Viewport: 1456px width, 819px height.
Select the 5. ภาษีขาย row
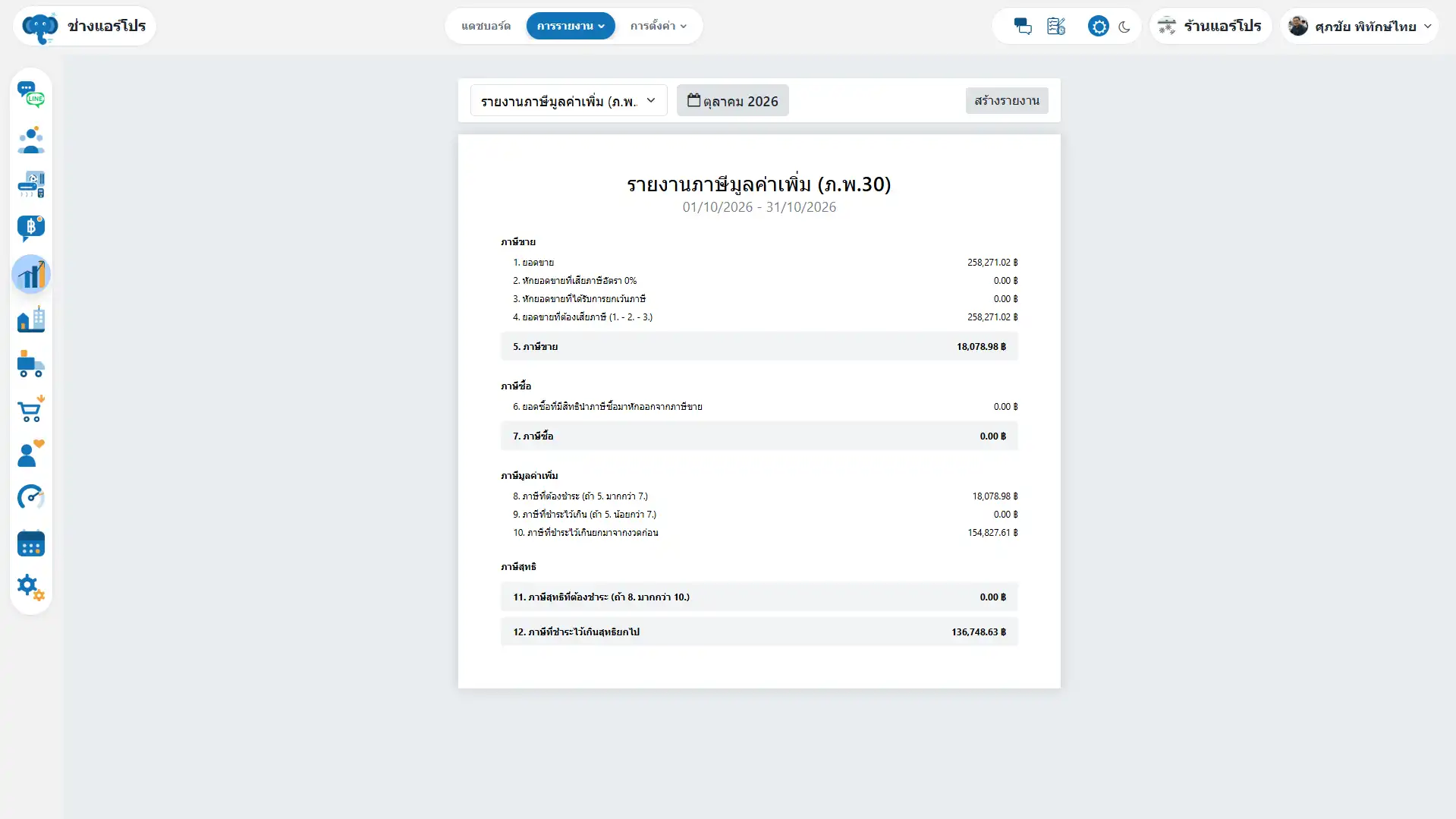759,346
